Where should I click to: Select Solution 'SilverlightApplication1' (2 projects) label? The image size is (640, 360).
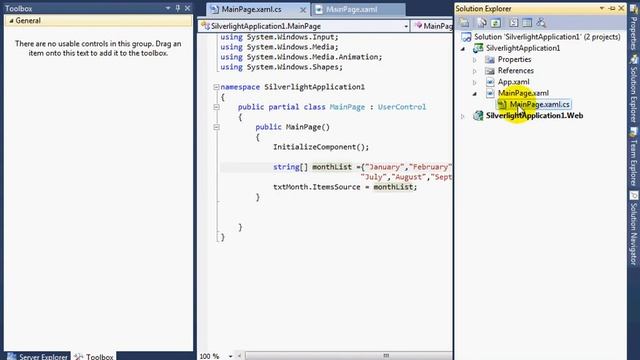point(547,37)
